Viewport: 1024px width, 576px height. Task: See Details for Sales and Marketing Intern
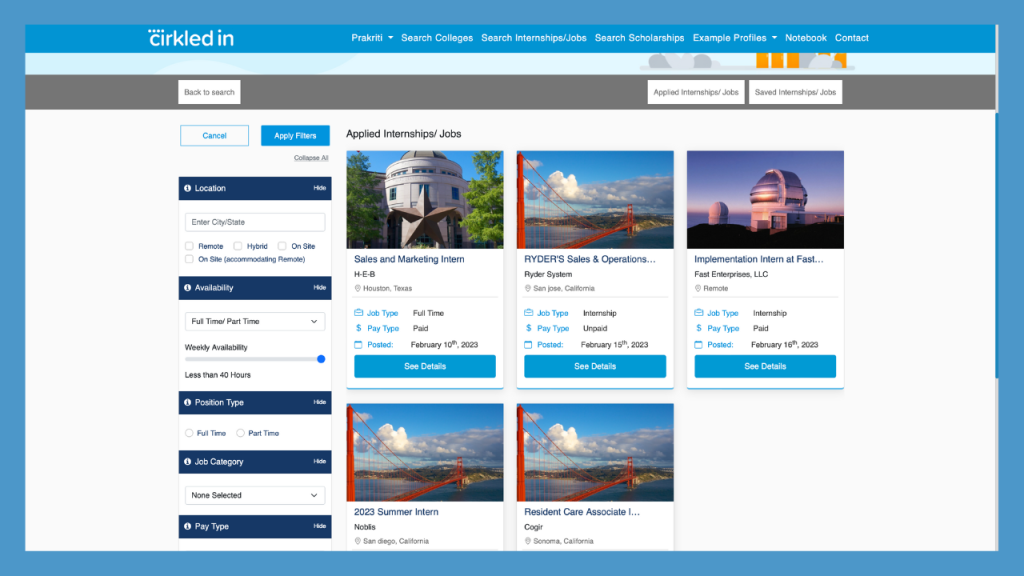[425, 366]
